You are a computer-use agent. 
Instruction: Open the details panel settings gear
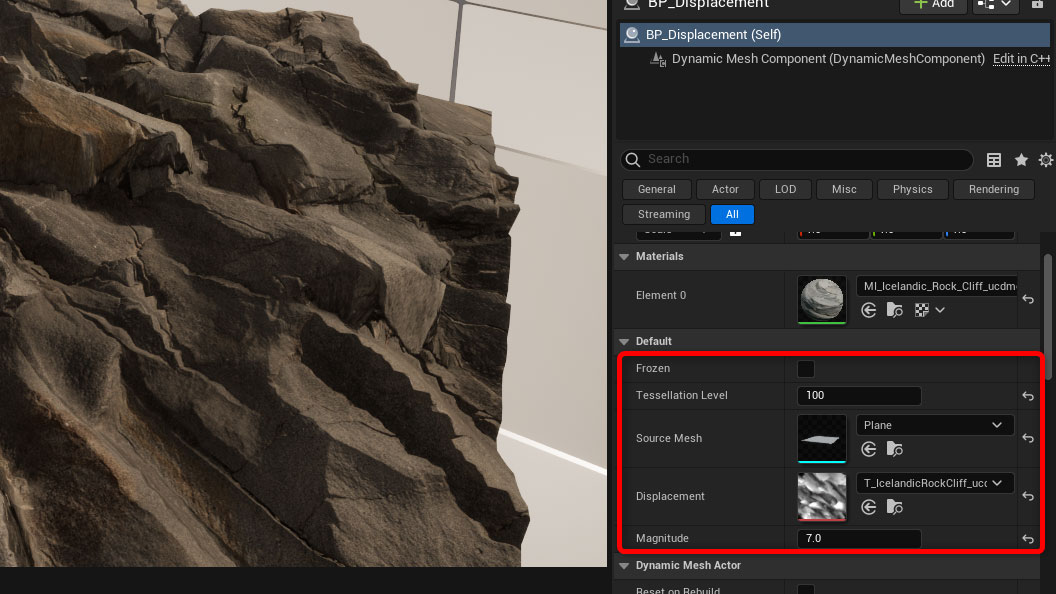tap(1046, 160)
